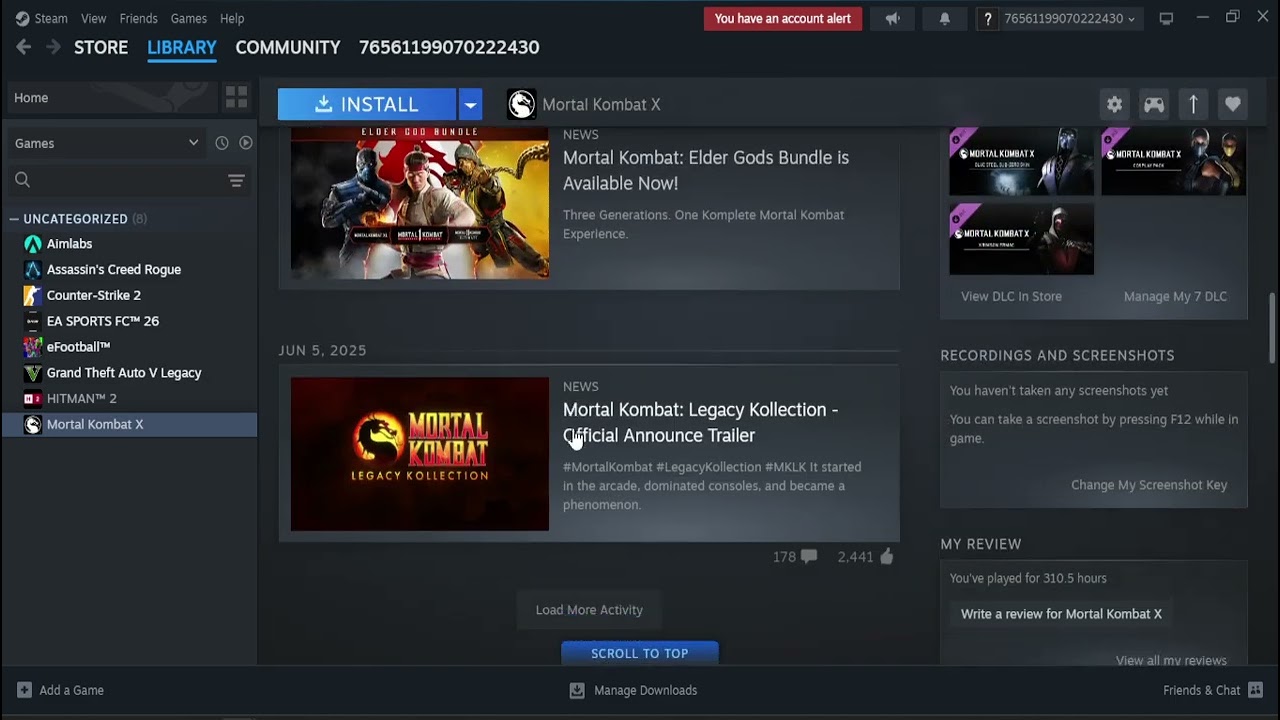Select Mortal Kombat X list entry
This screenshot has width=1280, height=720.
pyautogui.click(x=130, y=424)
